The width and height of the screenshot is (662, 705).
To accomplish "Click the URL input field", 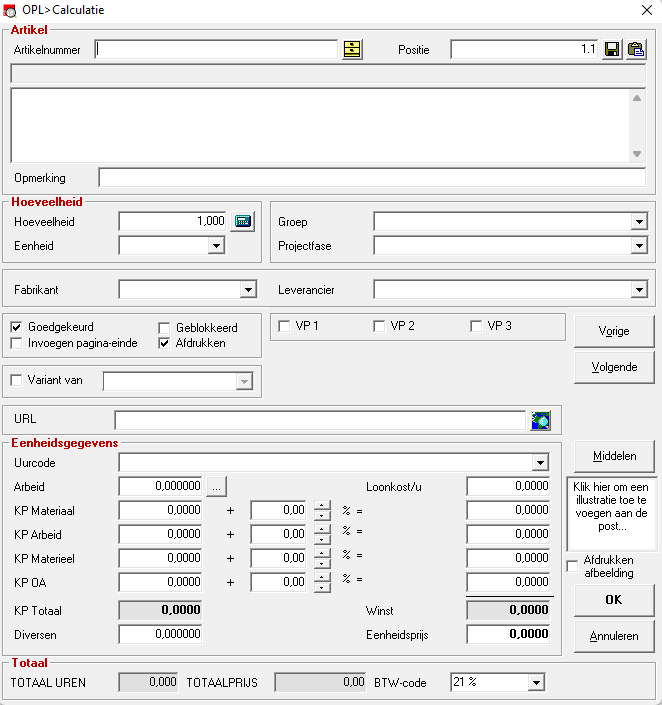I will [x=320, y=421].
